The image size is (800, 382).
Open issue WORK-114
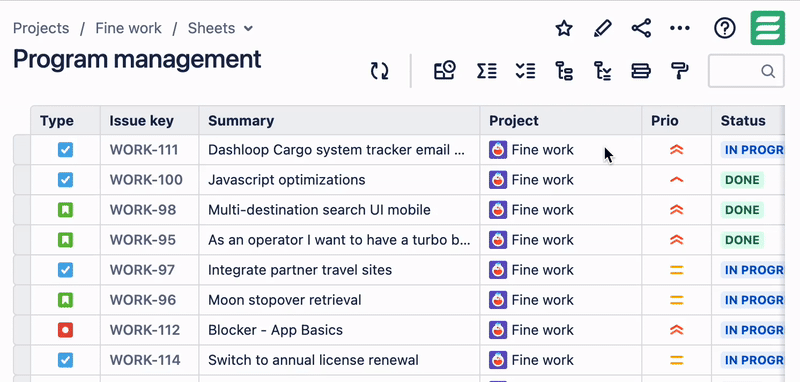[145, 360]
